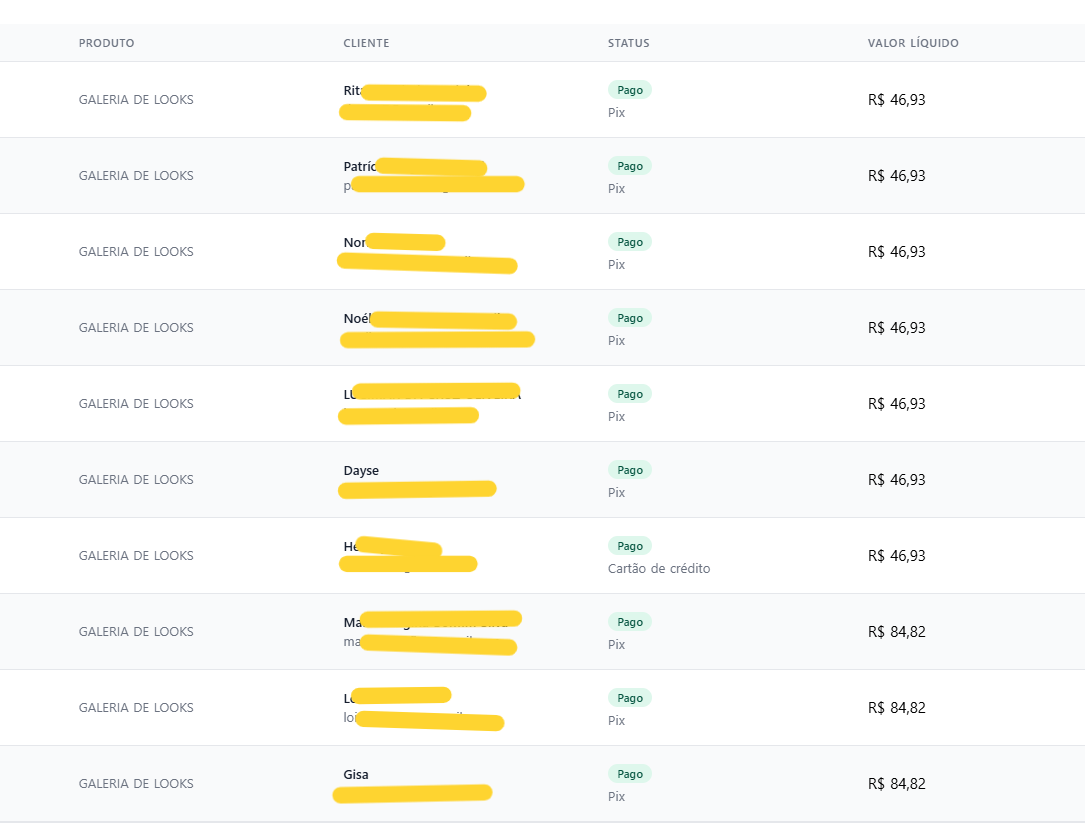Select the STATUS column header
Screen dimensions: 1085x825
point(628,43)
